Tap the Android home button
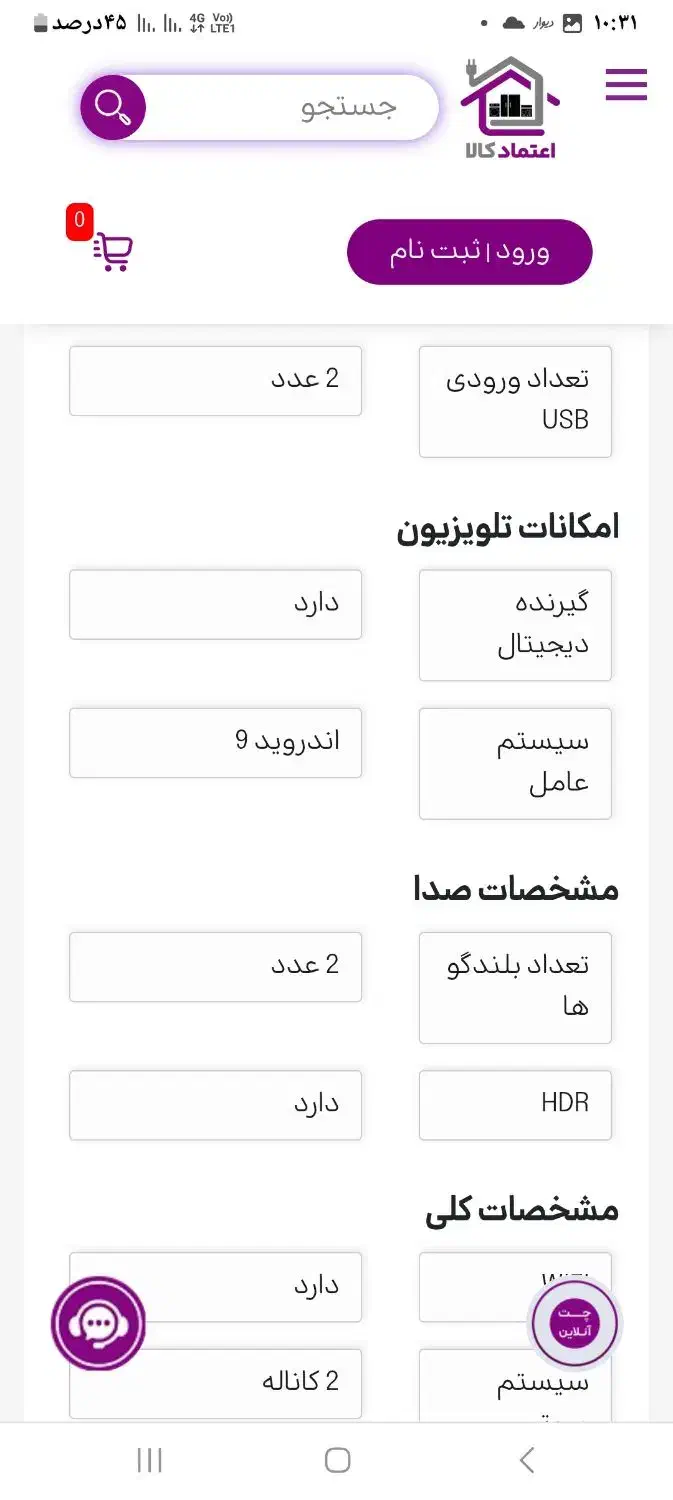 pyautogui.click(x=337, y=1460)
